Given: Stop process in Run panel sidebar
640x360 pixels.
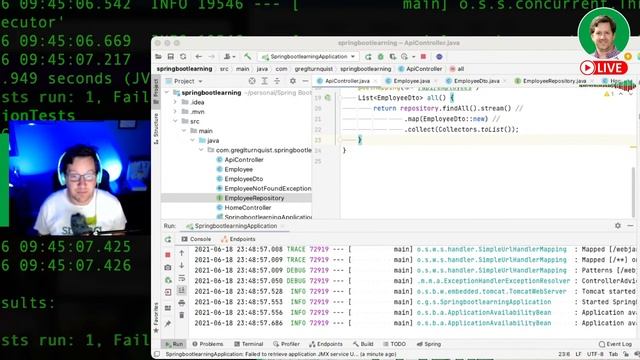Looking at the screenshot, I should click(168, 255).
